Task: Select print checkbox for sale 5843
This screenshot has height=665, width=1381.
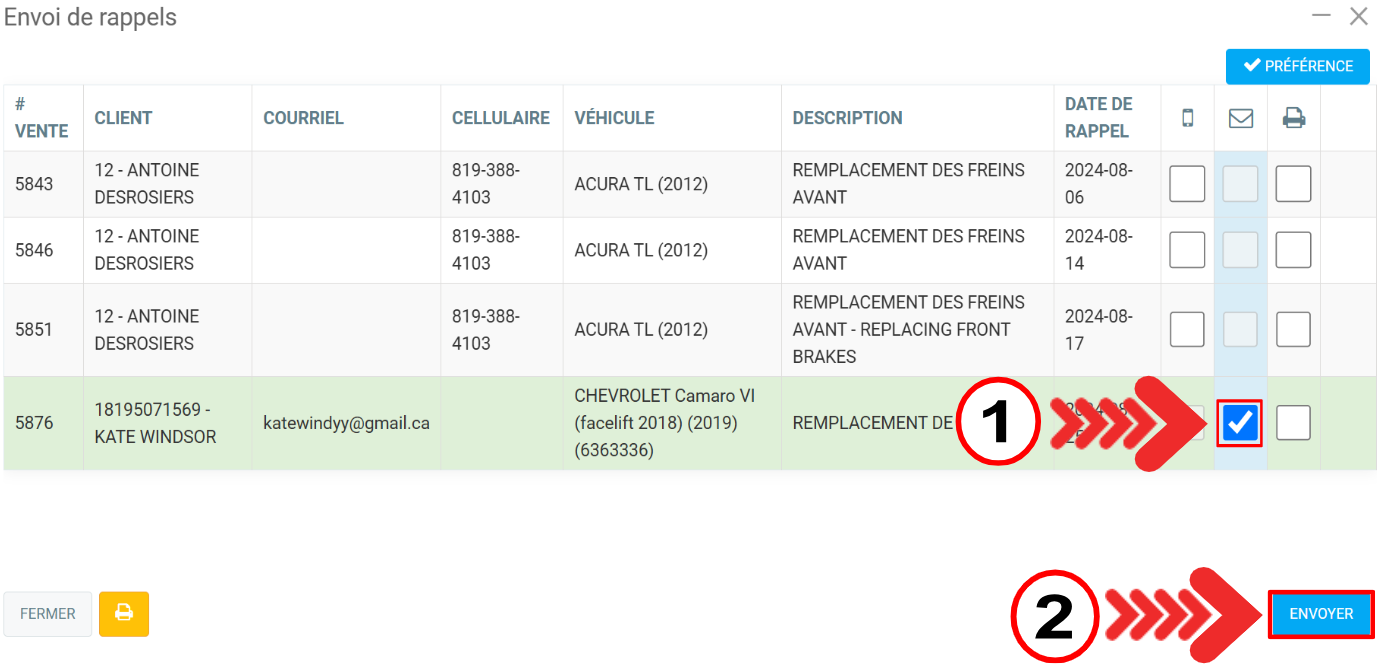Action: 1293,184
